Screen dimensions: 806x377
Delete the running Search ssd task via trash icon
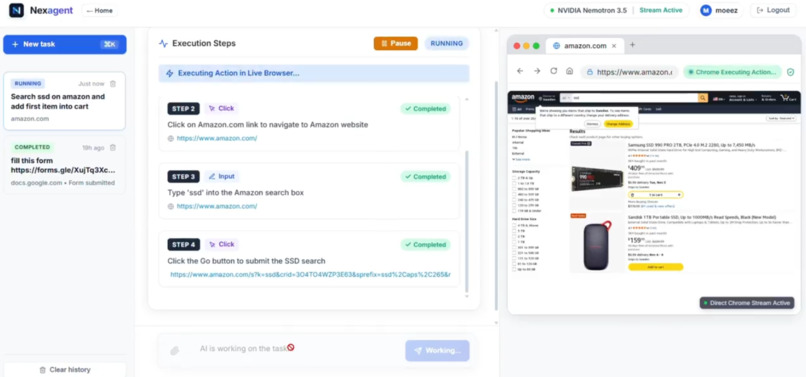point(113,83)
